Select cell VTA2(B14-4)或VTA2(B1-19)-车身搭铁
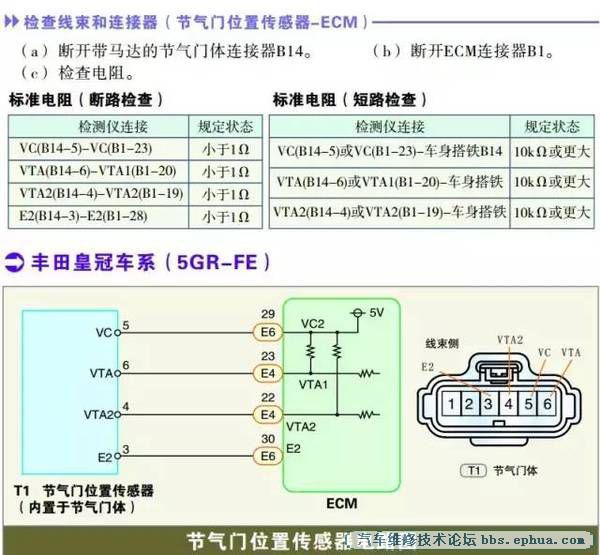The image size is (600, 555). pos(390,212)
